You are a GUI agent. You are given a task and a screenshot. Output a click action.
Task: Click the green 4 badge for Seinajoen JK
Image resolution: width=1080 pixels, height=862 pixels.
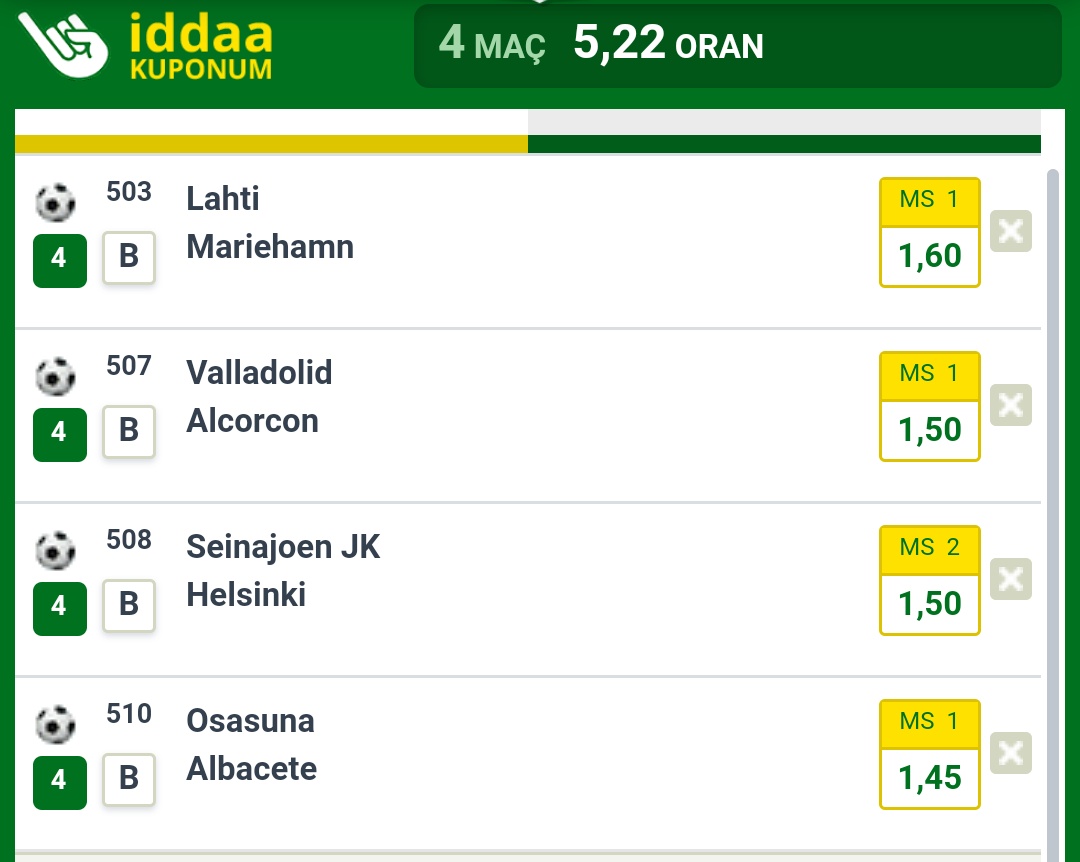point(60,608)
